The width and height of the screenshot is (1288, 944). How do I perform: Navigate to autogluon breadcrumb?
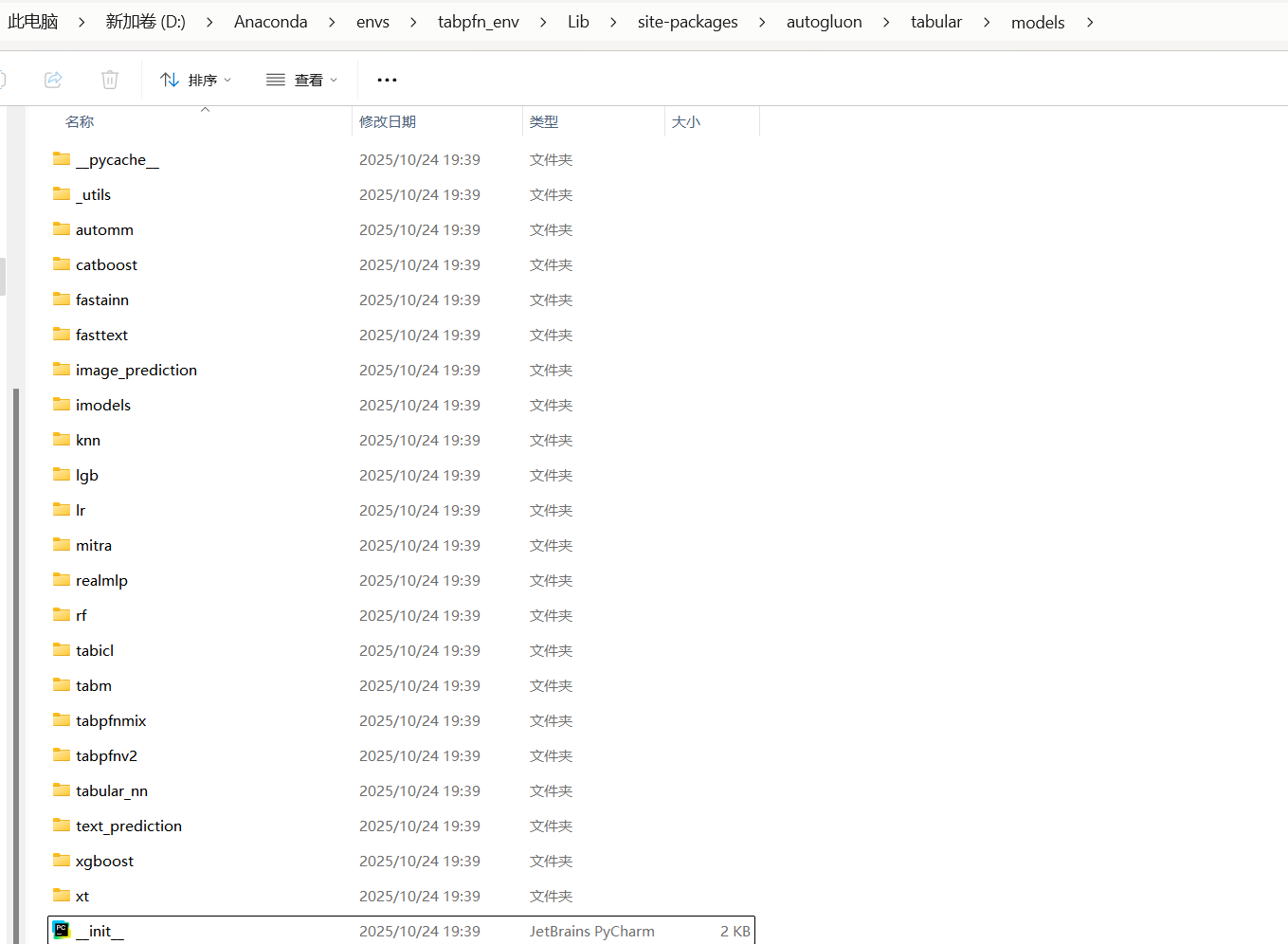tap(824, 22)
